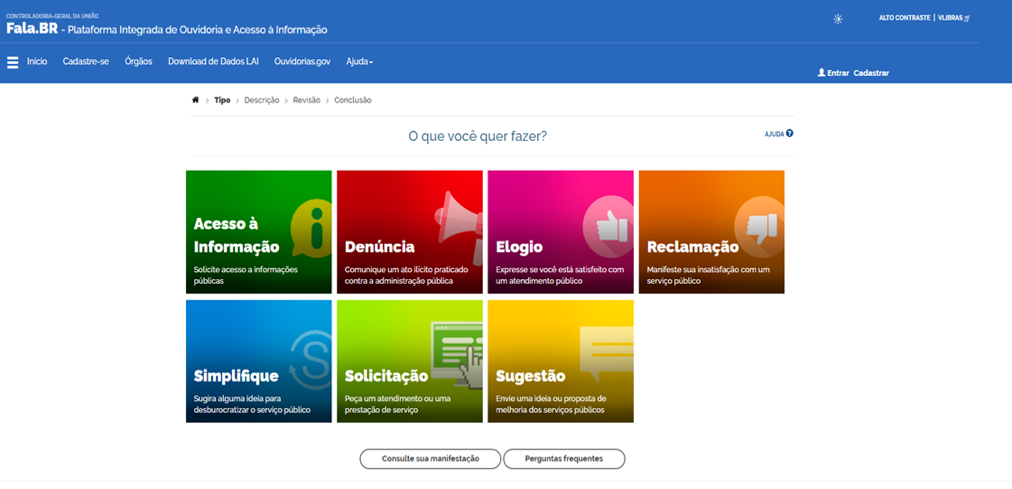Viewport: 1012px width, 489px height.
Task: Click the sun brightness icon in header
Action: (838, 19)
